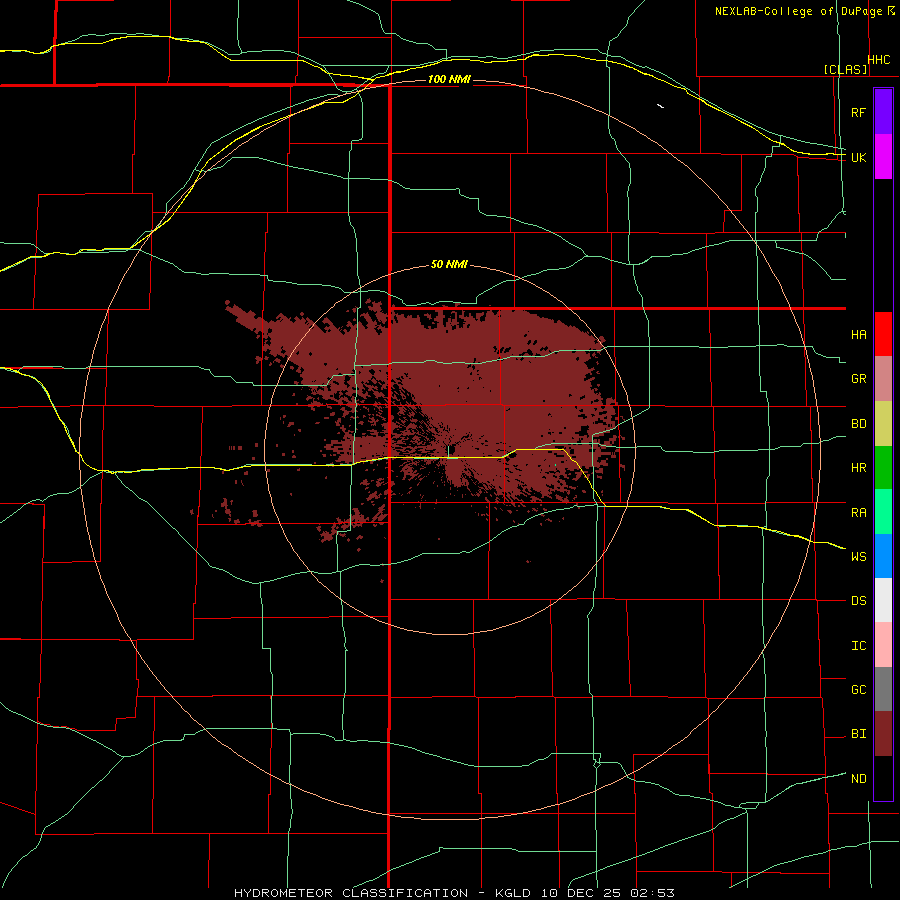This screenshot has height=900, width=900.
Task: Click the 100 NMI range ring label
Action: (449, 79)
